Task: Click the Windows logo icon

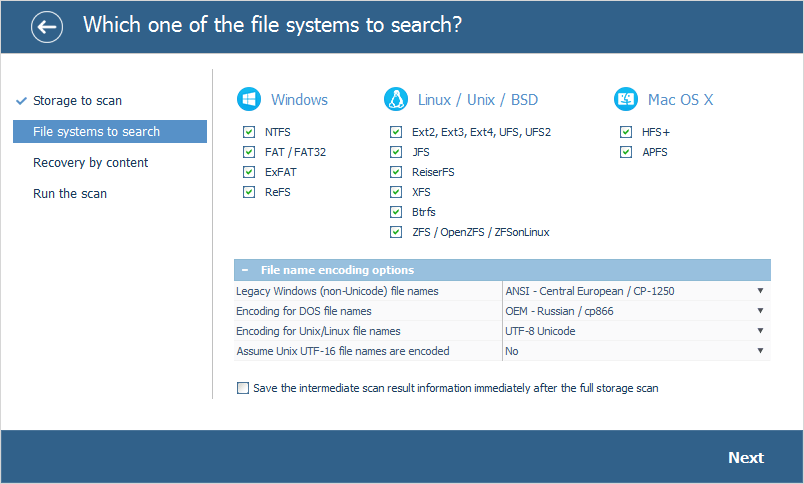Action: (249, 99)
